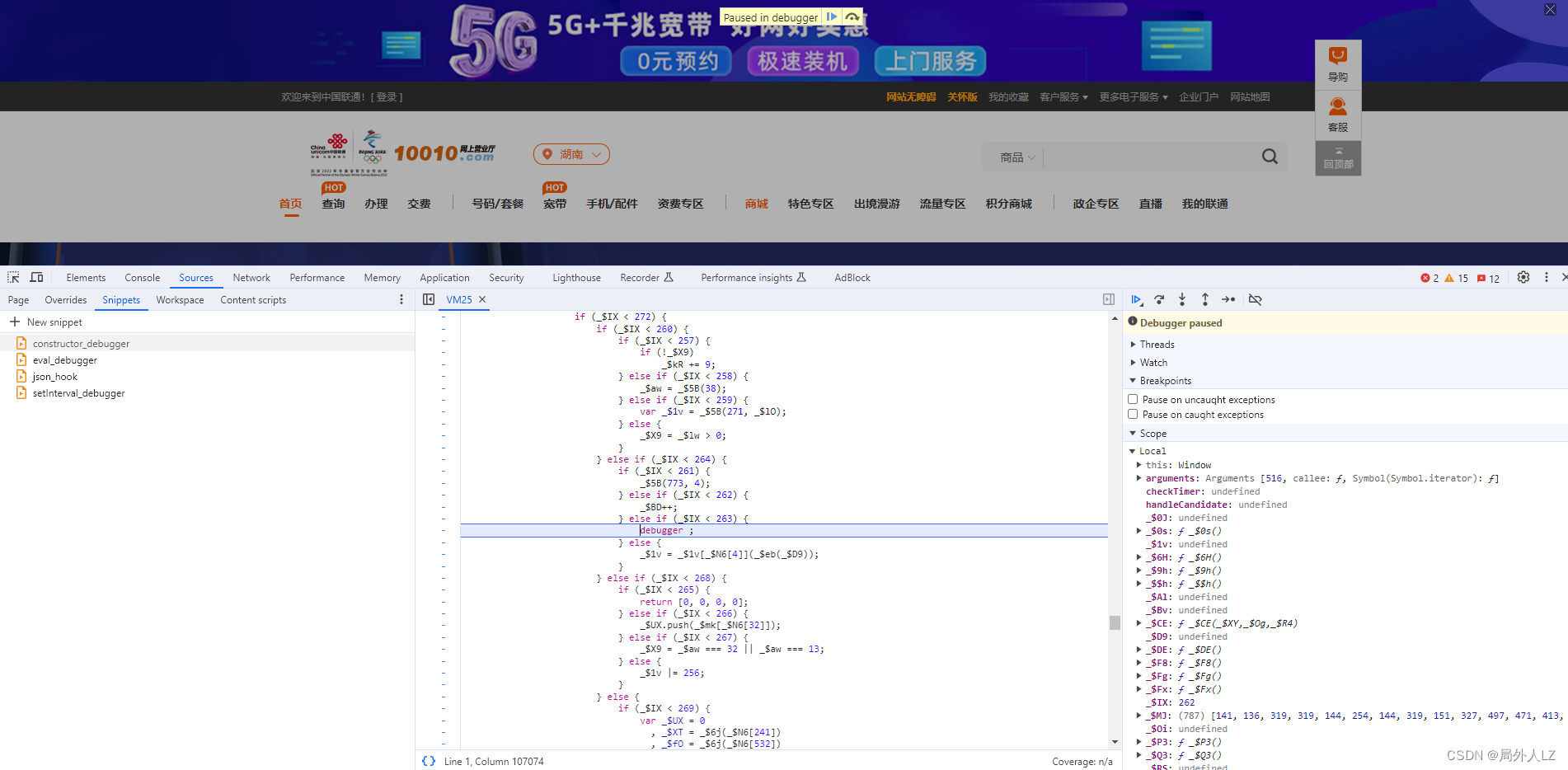Activate the inspect element picker icon

pyautogui.click(x=13, y=277)
